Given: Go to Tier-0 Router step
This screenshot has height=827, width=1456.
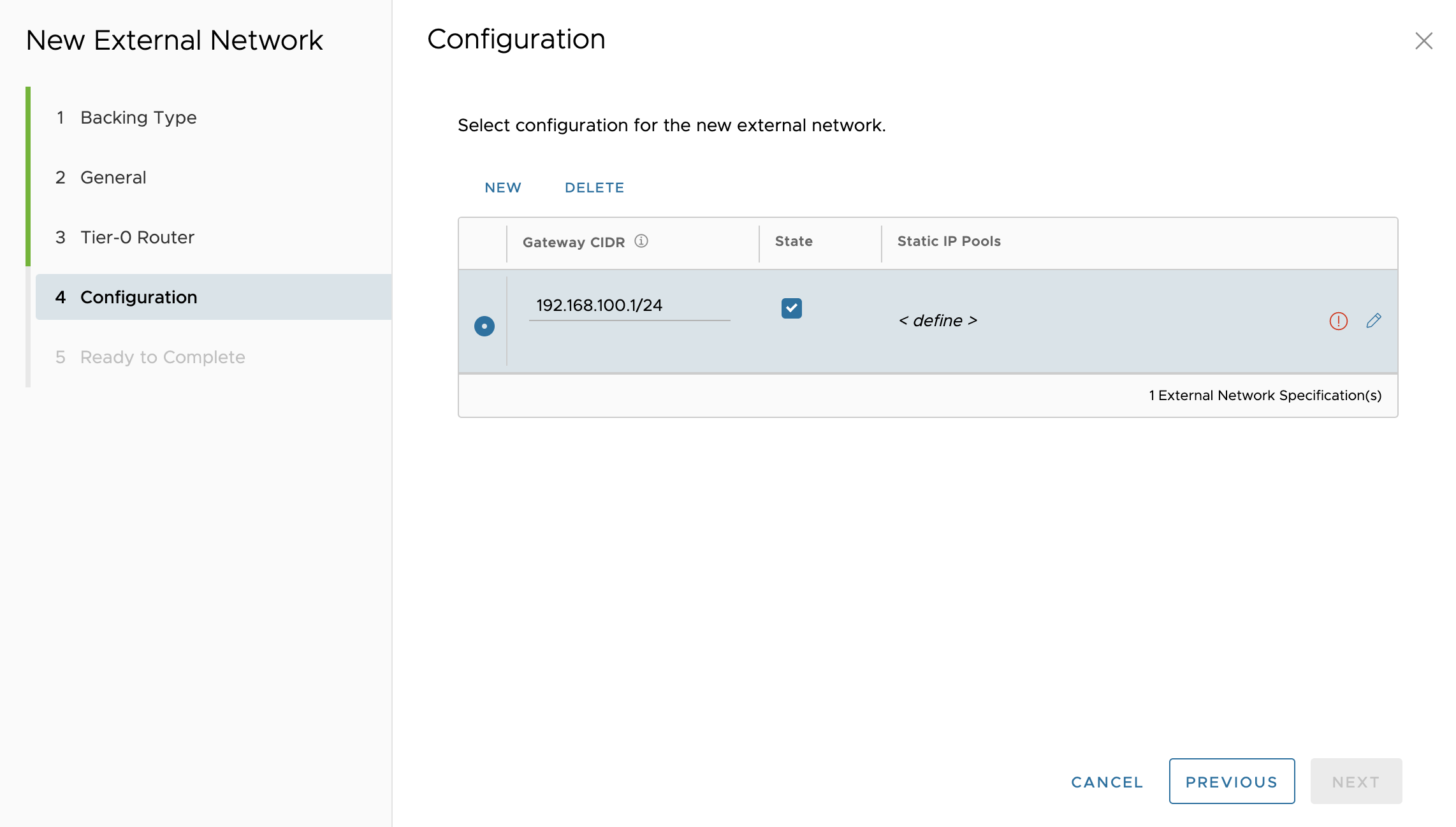Looking at the screenshot, I should coord(137,237).
